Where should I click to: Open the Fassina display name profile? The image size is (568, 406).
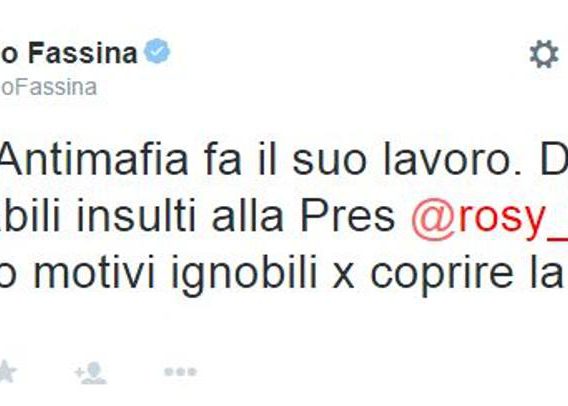coord(69,53)
